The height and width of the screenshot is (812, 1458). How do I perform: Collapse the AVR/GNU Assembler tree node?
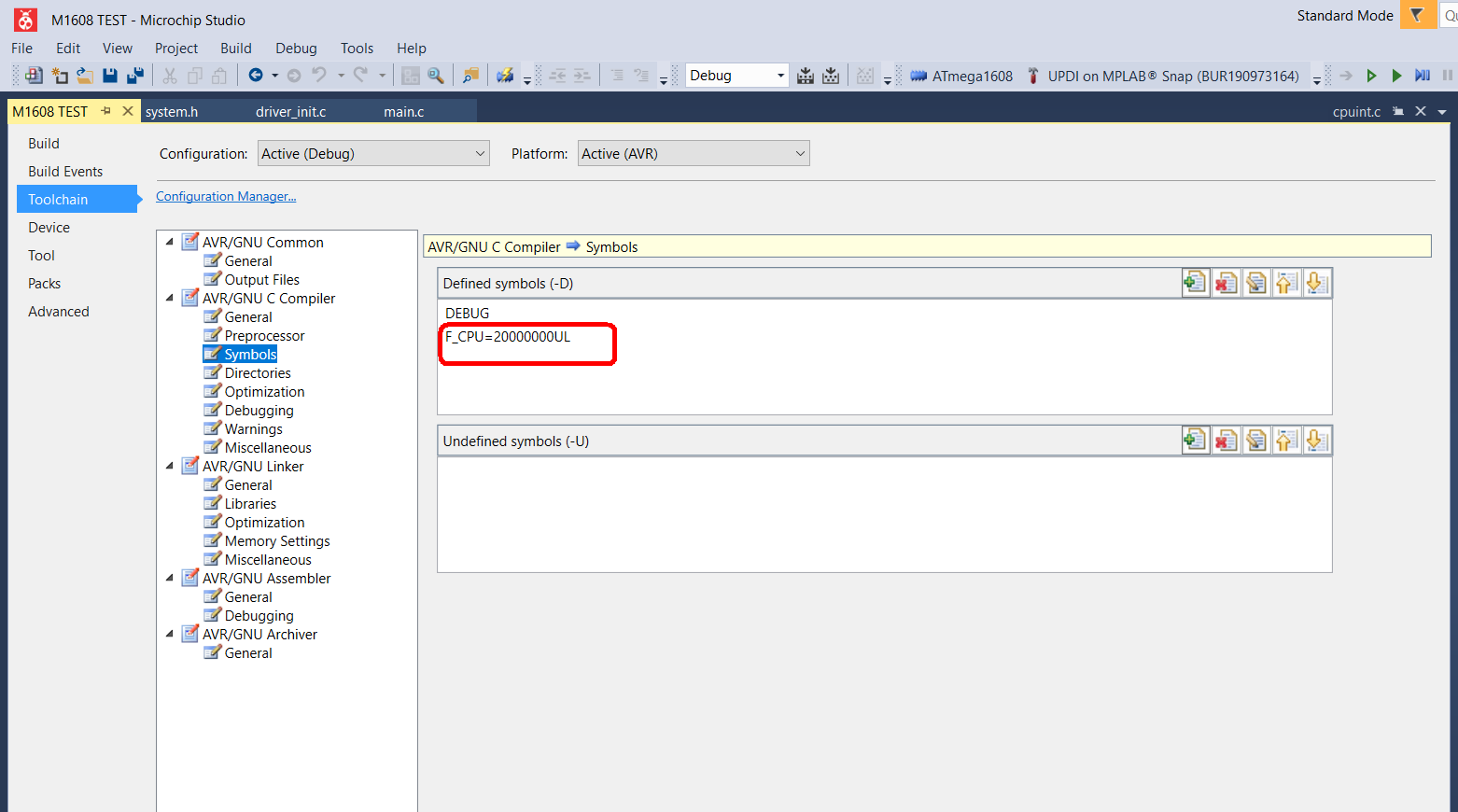point(170,578)
